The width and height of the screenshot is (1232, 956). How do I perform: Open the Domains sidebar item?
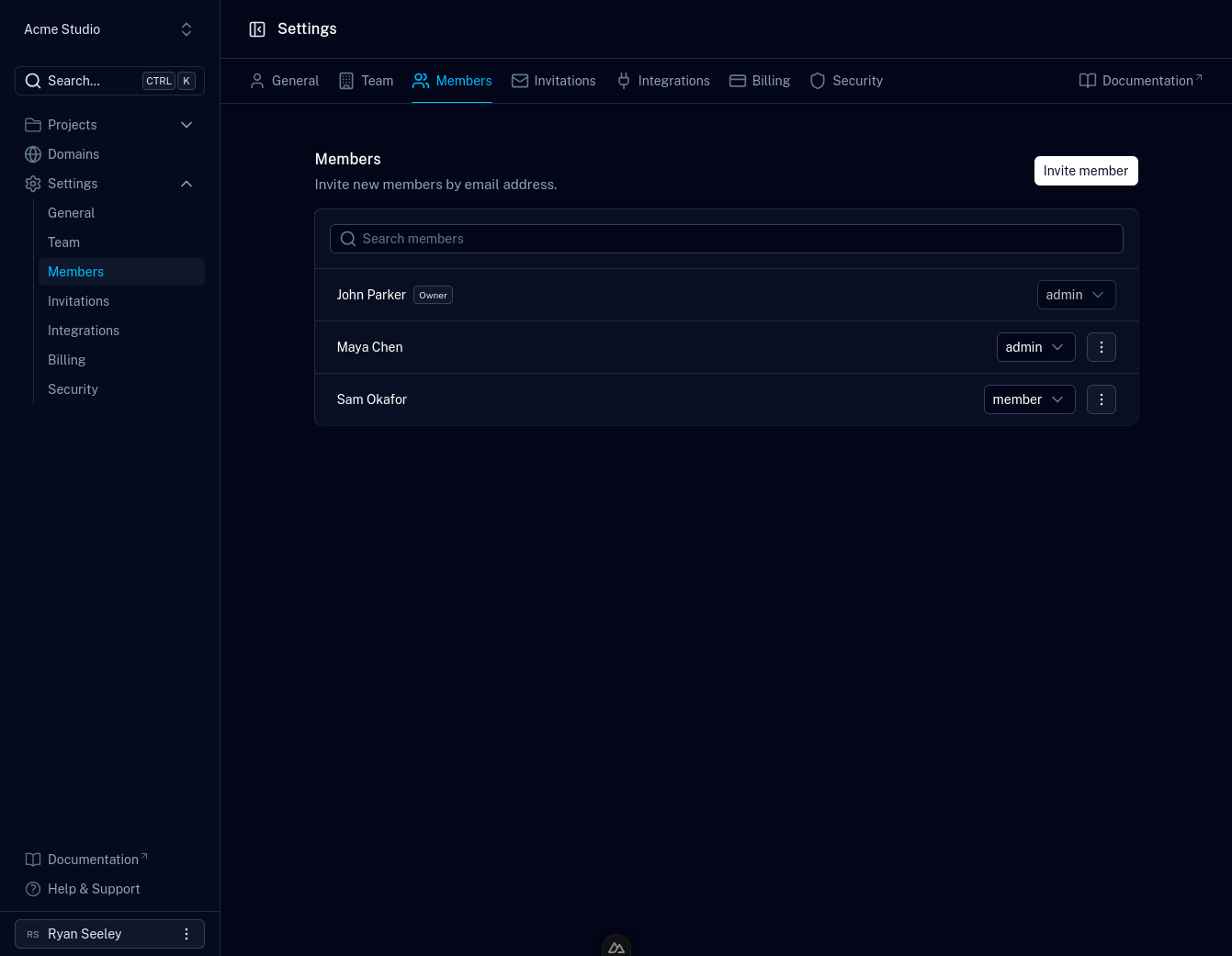tap(109, 154)
